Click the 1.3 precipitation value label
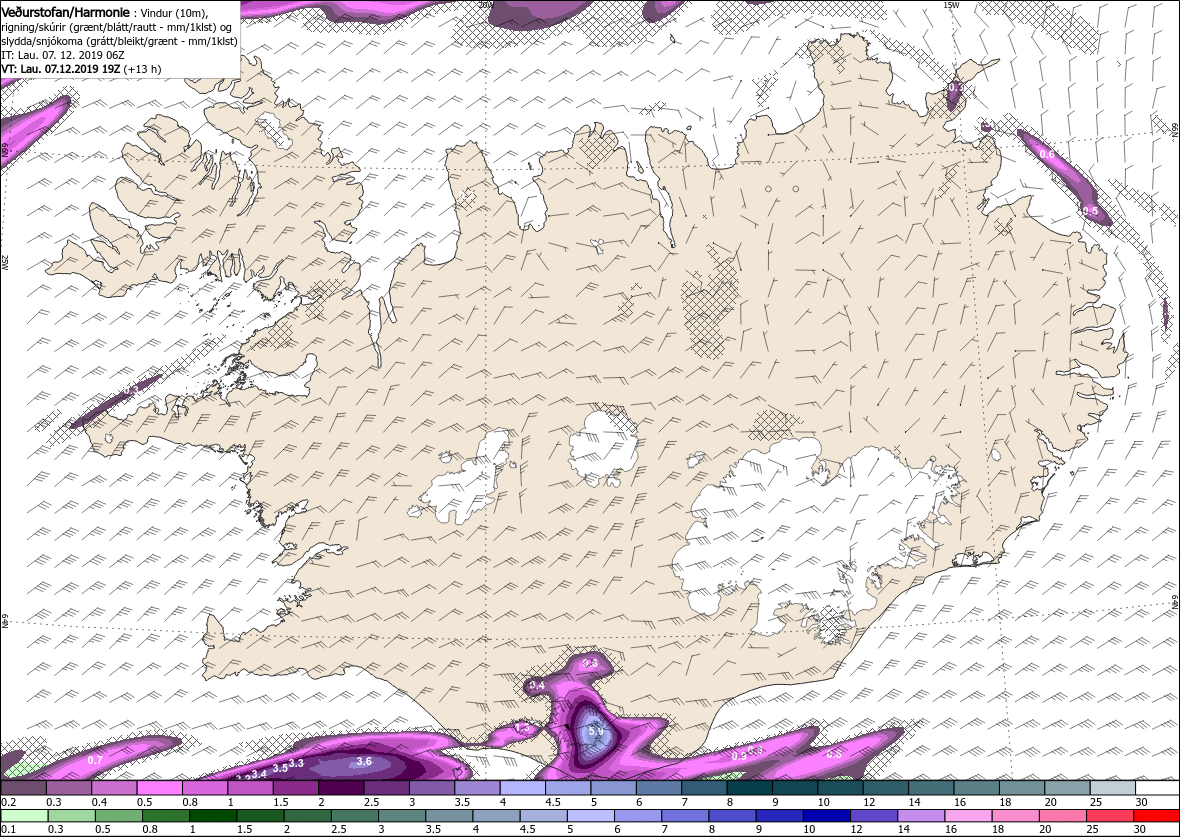 pyautogui.click(x=522, y=728)
